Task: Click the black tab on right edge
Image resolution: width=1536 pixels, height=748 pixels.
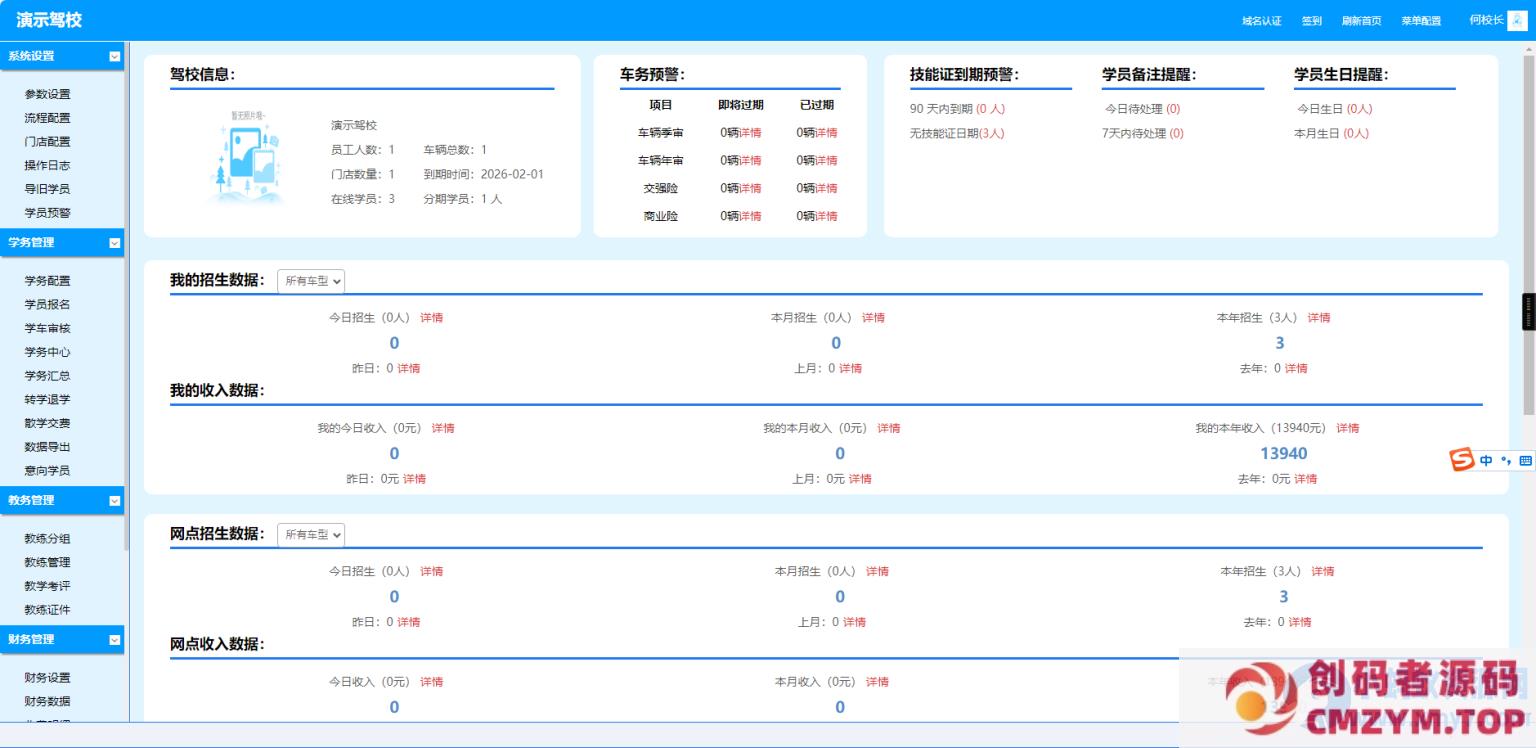Action: click(1528, 312)
